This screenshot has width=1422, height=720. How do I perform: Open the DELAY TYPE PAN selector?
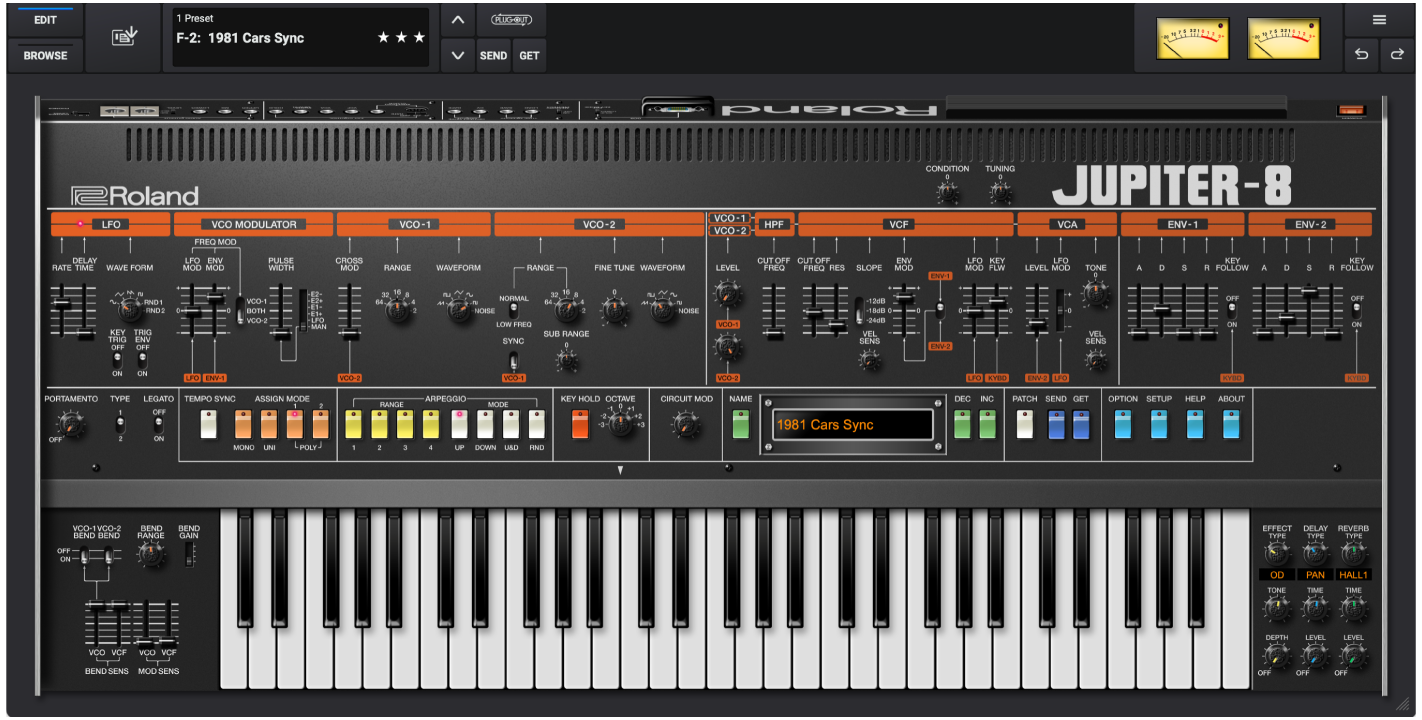1315,575
